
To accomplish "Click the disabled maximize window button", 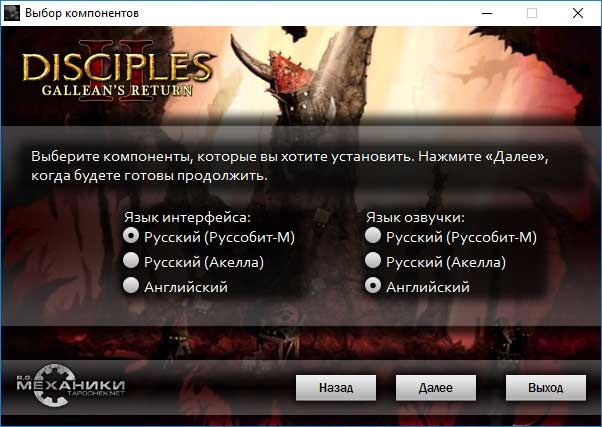I will click(532, 13).
